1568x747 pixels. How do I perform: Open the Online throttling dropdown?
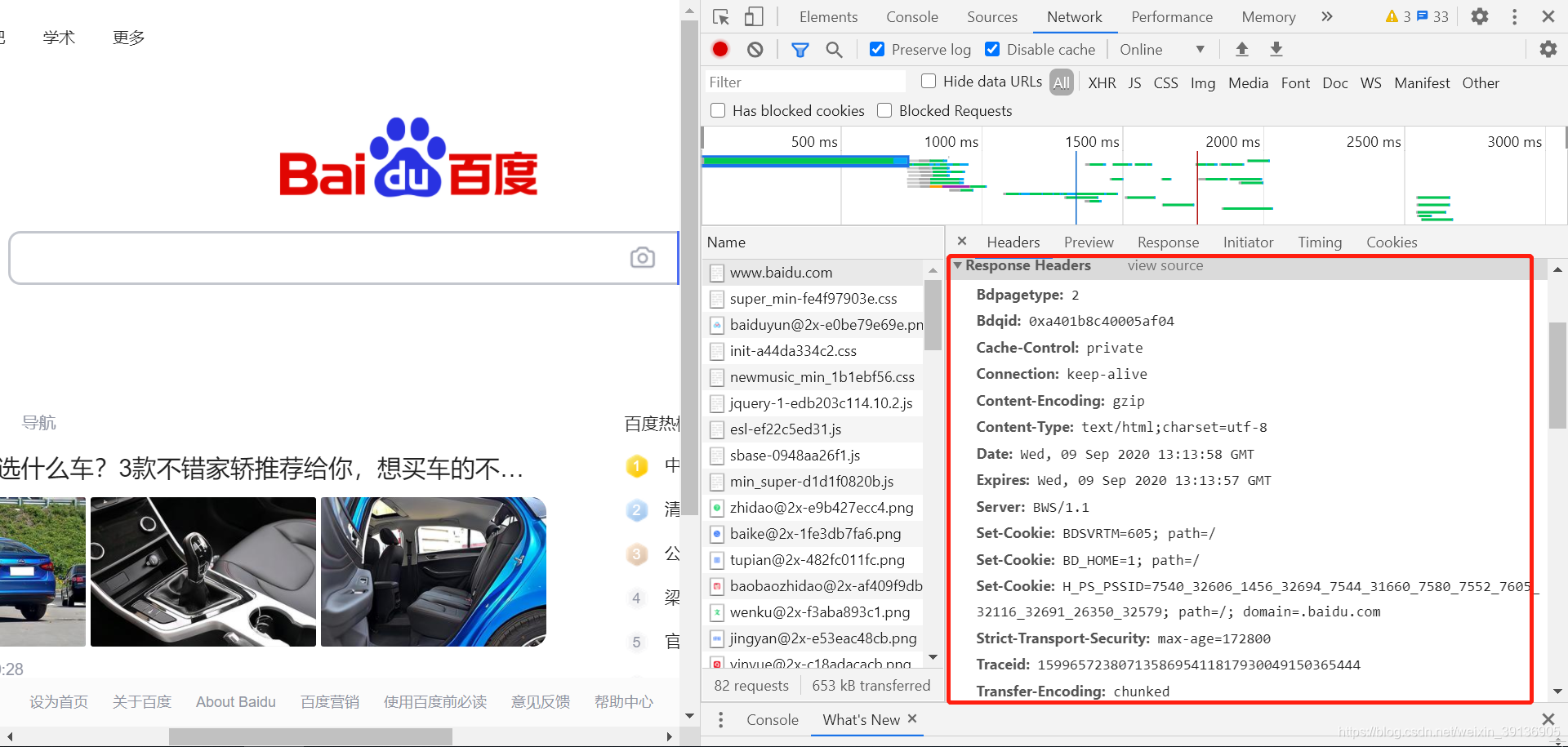click(1161, 50)
